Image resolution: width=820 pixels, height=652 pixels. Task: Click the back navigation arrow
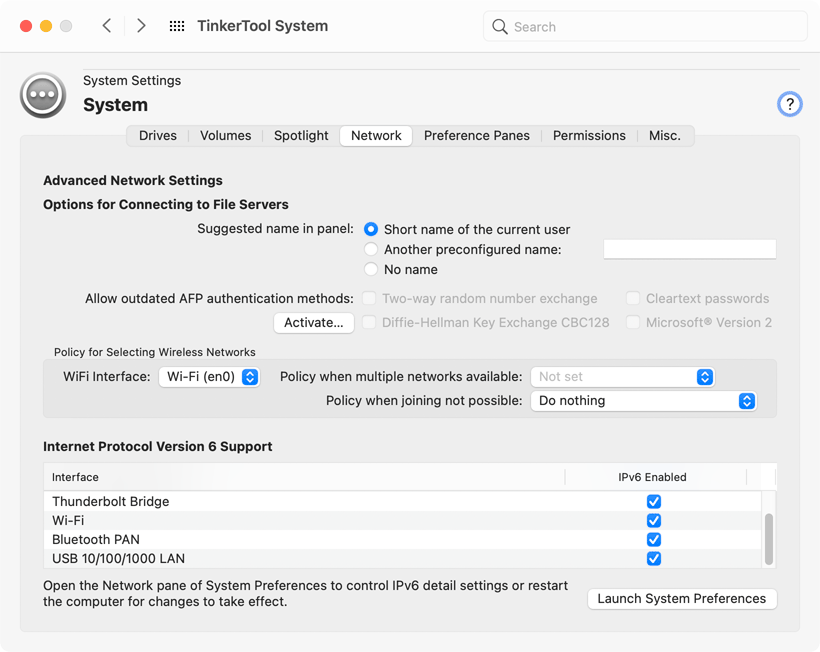[x=107, y=26]
